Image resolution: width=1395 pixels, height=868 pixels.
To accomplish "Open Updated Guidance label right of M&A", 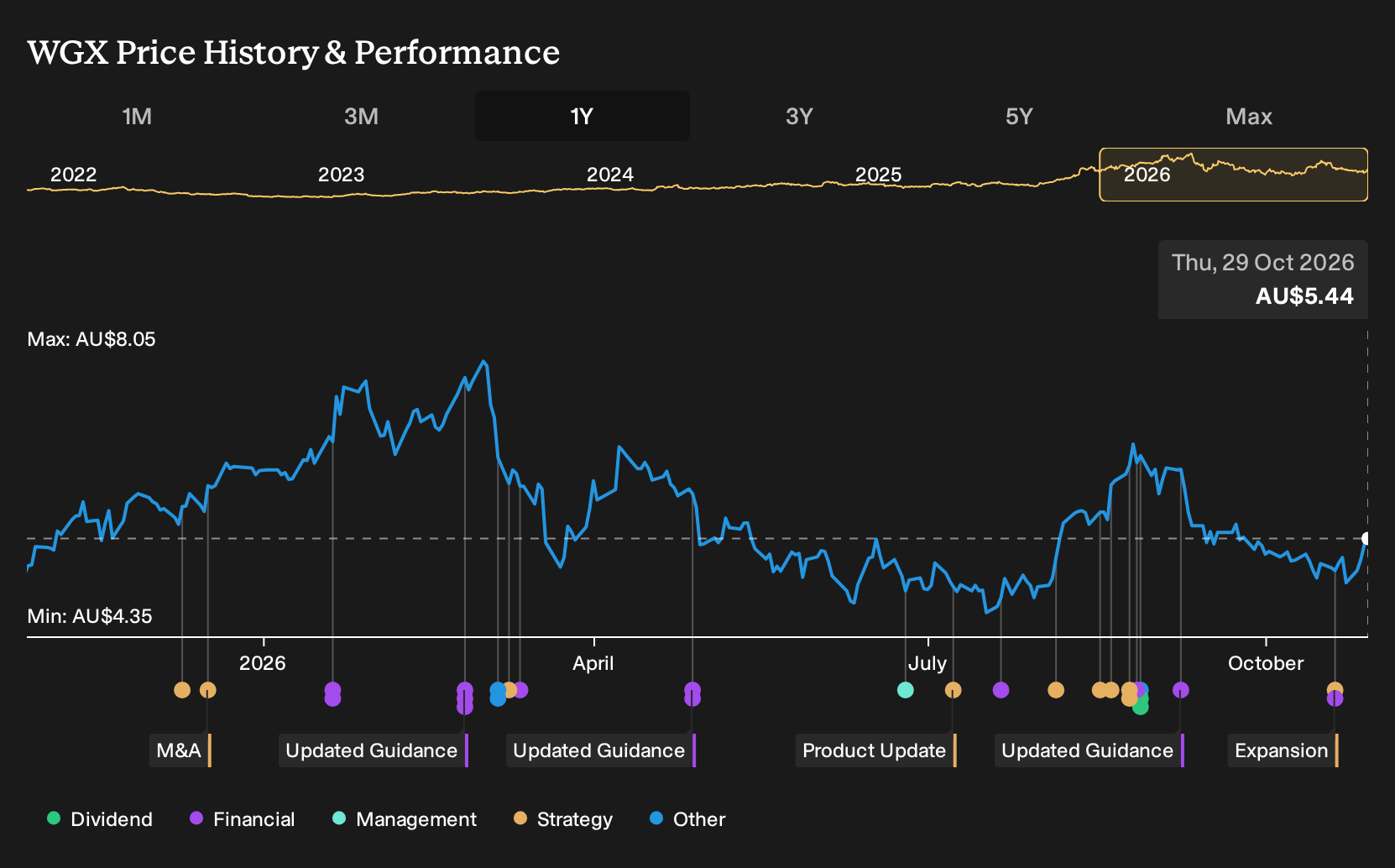I will pyautogui.click(x=373, y=750).
